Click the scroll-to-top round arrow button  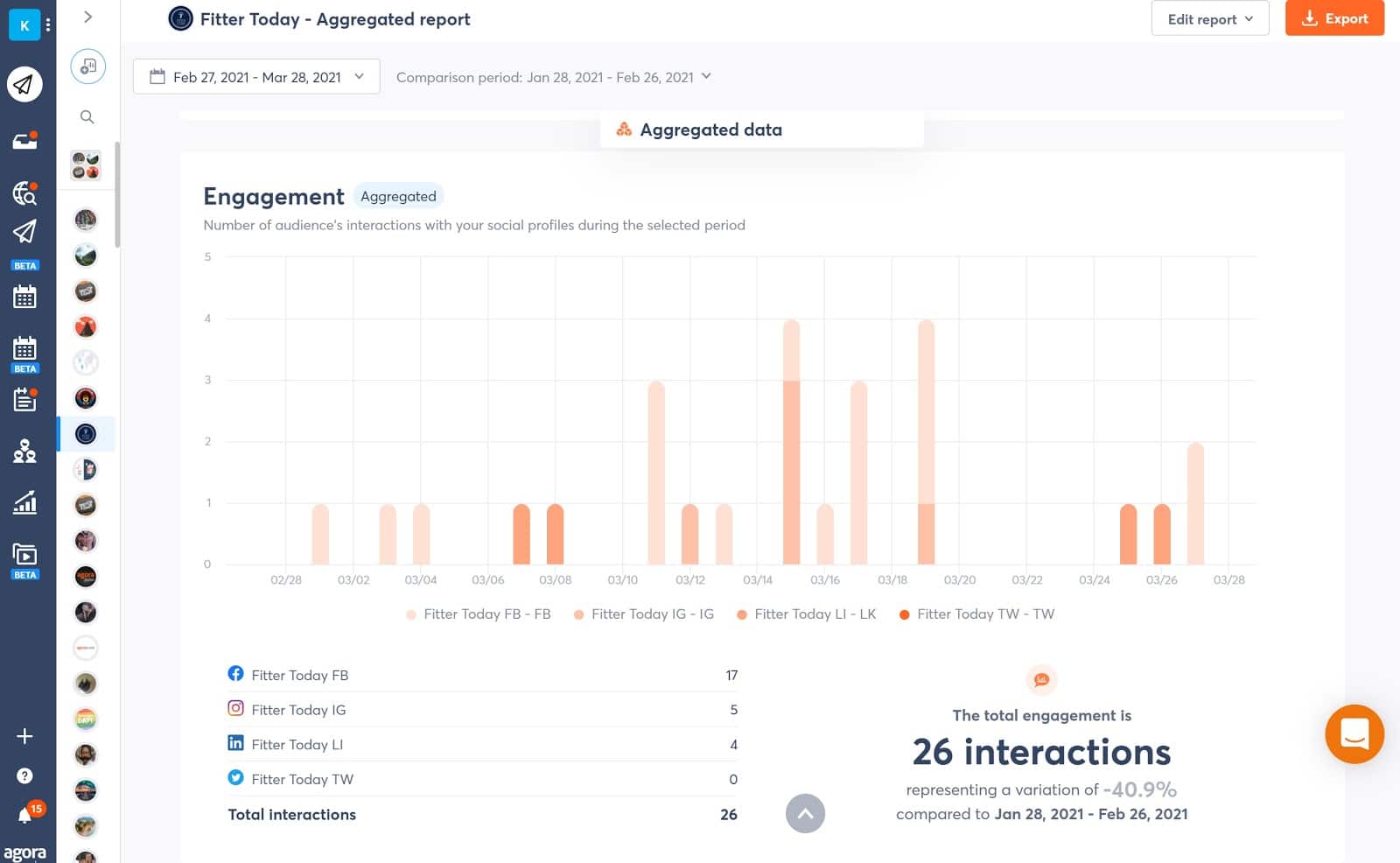coord(805,813)
